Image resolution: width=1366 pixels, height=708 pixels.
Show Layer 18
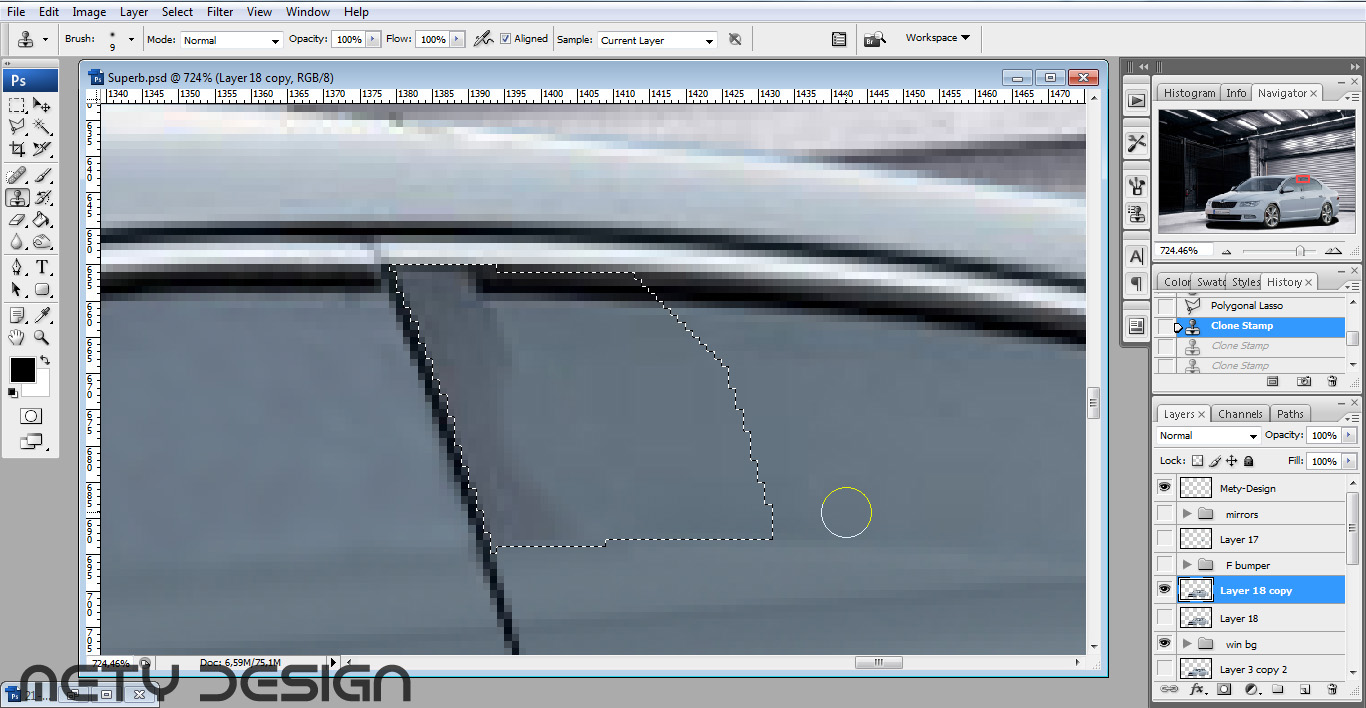[x=1164, y=616]
